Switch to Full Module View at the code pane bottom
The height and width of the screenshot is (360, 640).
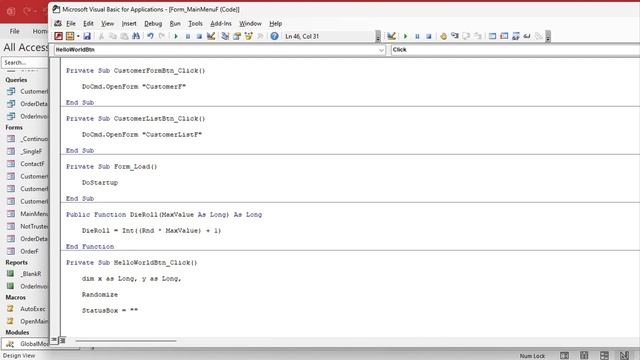point(62,340)
